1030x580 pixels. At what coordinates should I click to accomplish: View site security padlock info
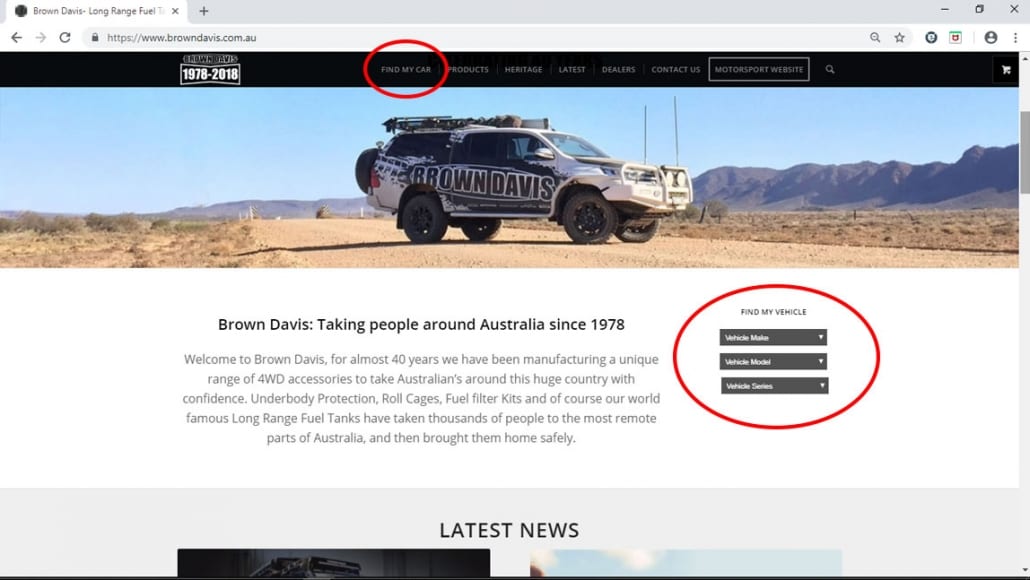95,37
